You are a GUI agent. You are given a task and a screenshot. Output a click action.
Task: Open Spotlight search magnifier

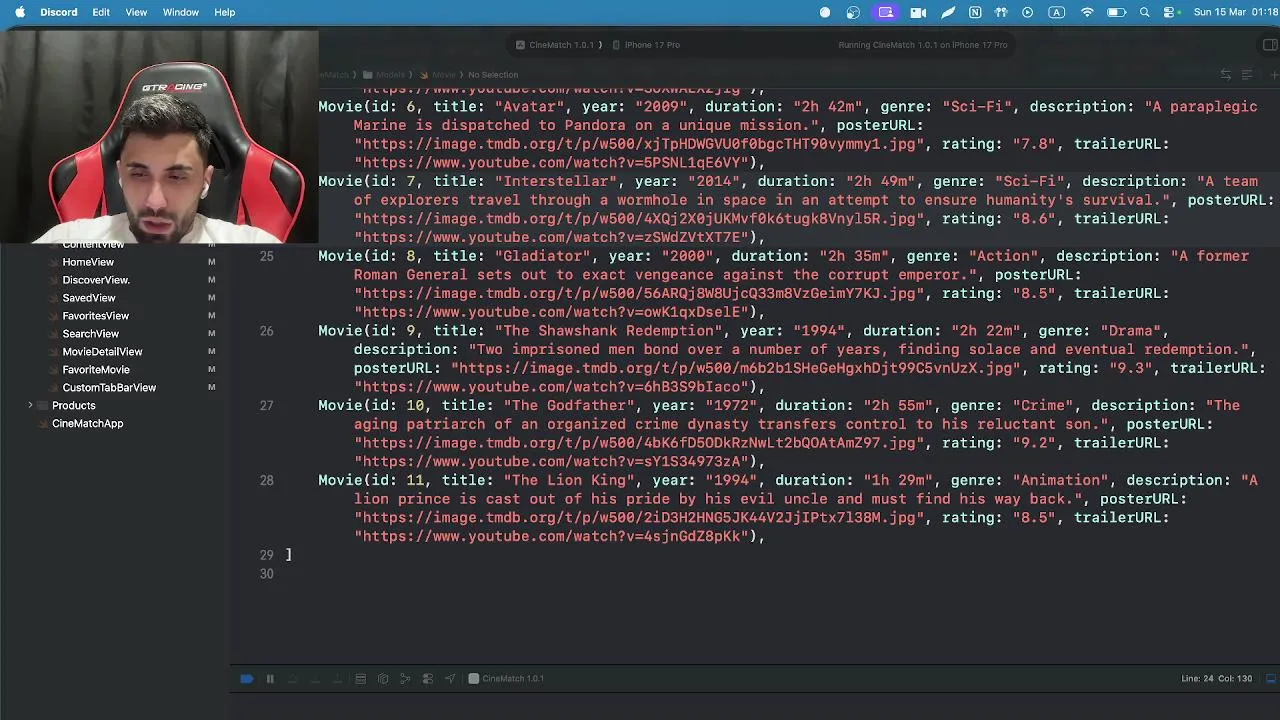[x=1145, y=12]
